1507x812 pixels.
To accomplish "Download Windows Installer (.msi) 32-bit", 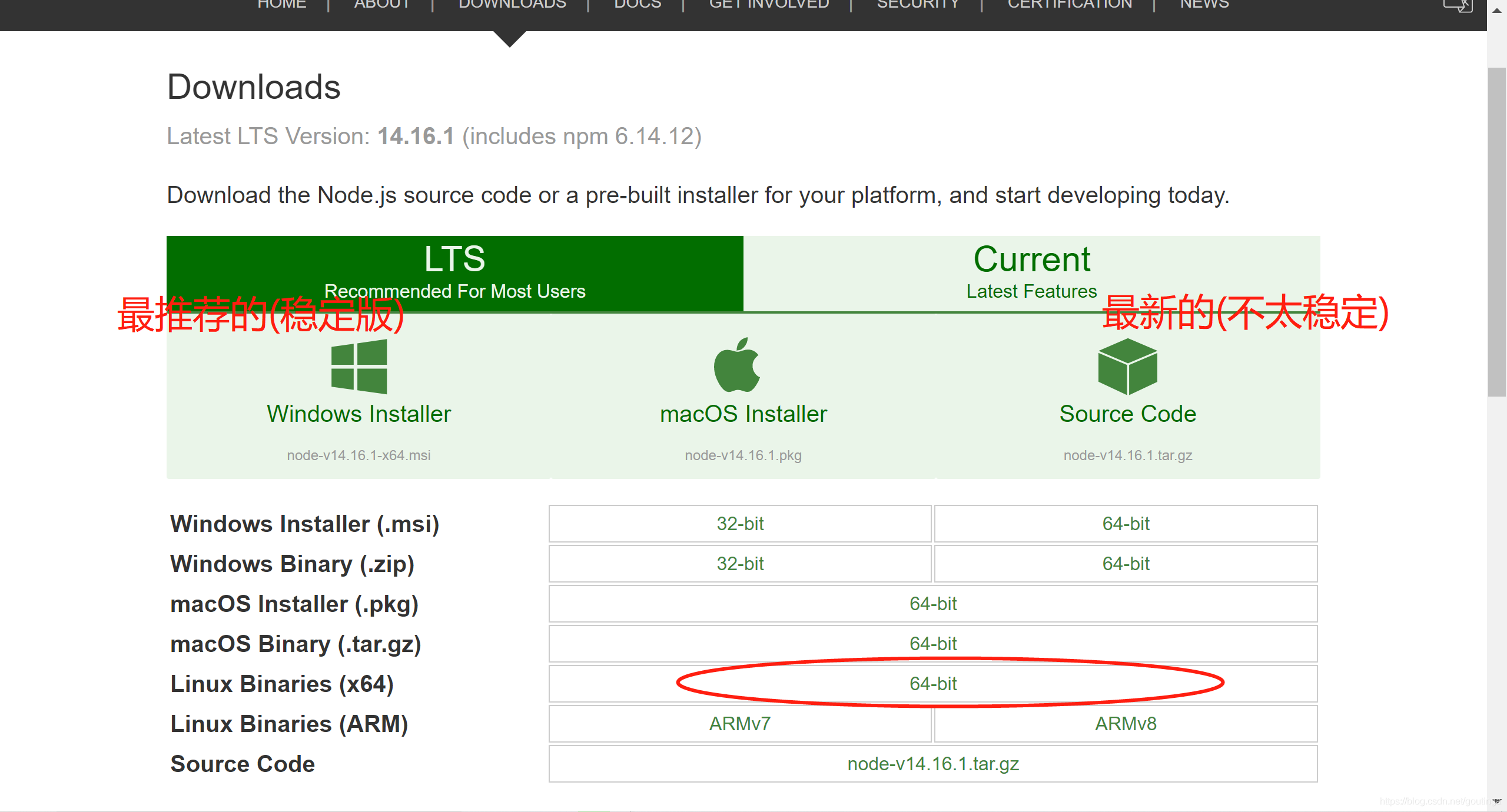I will pyautogui.click(x=740, y=524).
